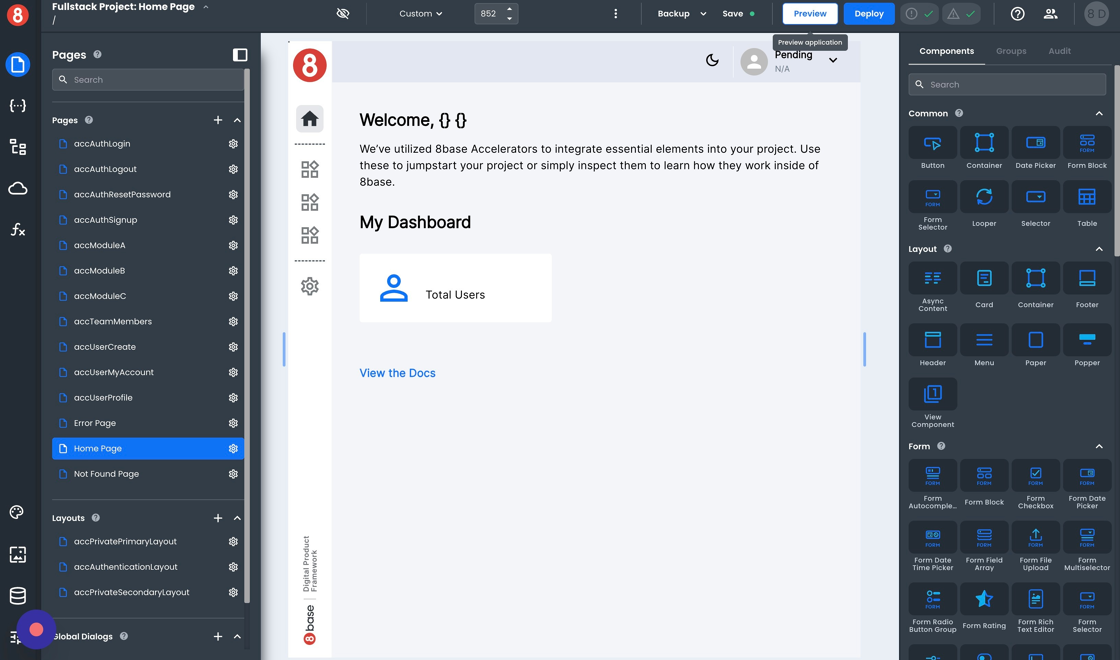The image size is (1120, 660).
Task: Select the Form Rating star component
Action: pos(984,605)
